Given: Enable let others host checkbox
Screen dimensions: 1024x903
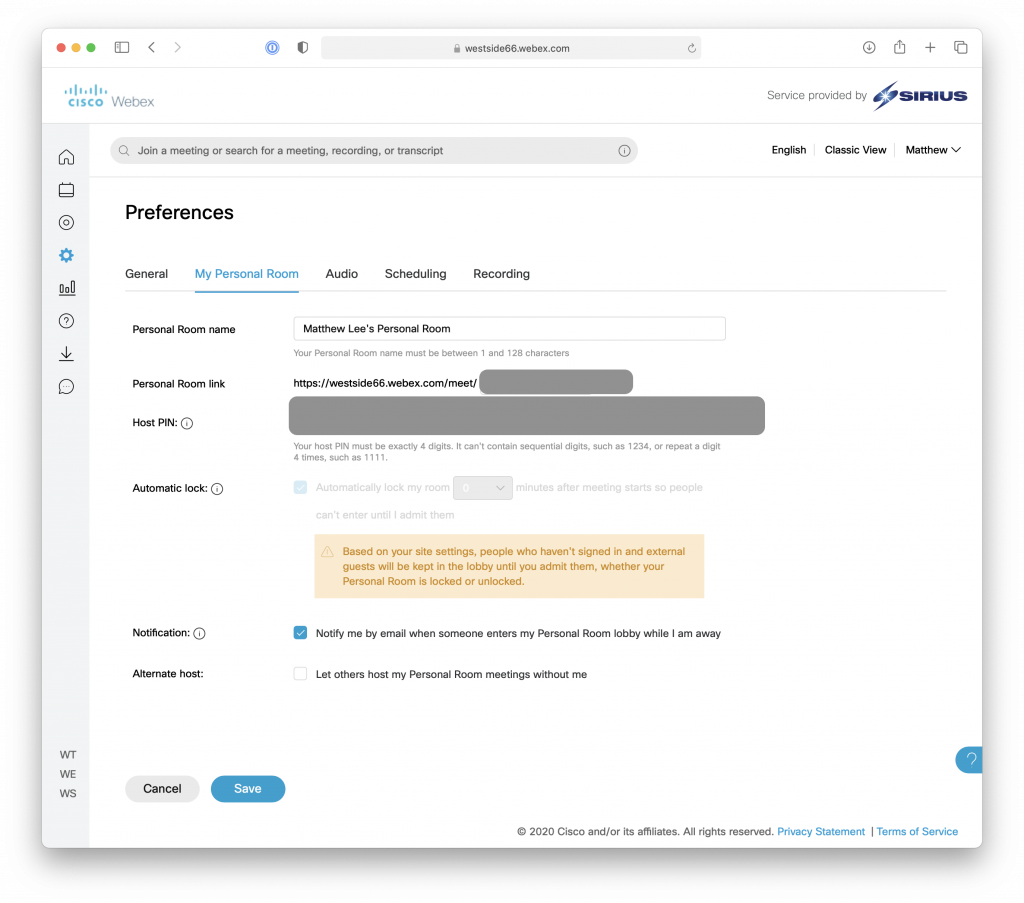Looking at the screenshot, I should click(300, 674).
